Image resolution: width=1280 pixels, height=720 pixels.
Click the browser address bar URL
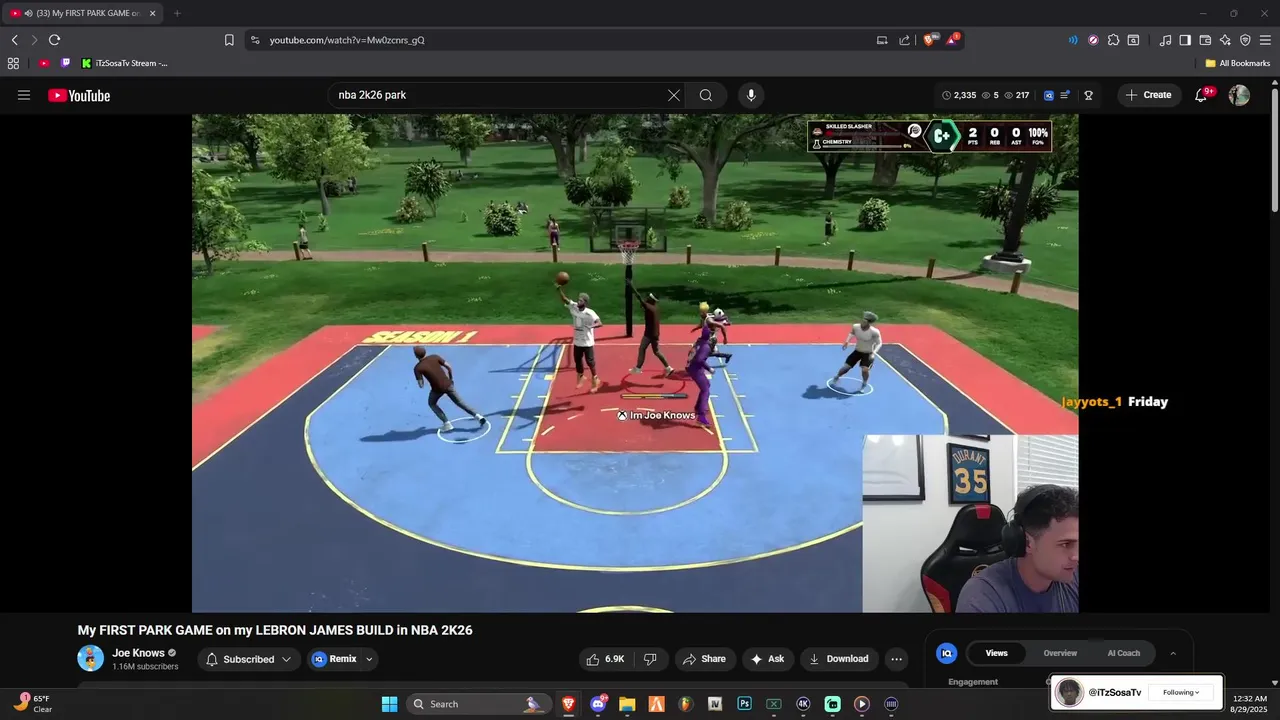(x=347, y=40)
